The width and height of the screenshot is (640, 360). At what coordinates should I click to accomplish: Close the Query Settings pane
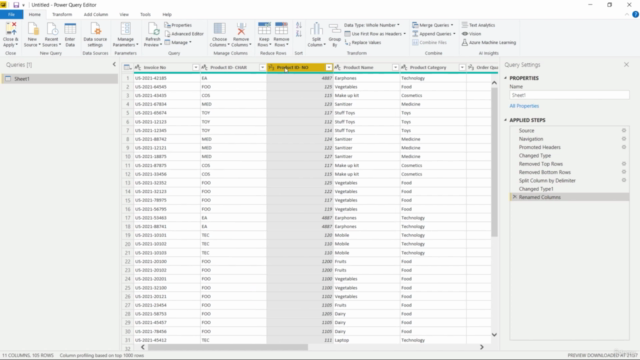click(626, 64)
